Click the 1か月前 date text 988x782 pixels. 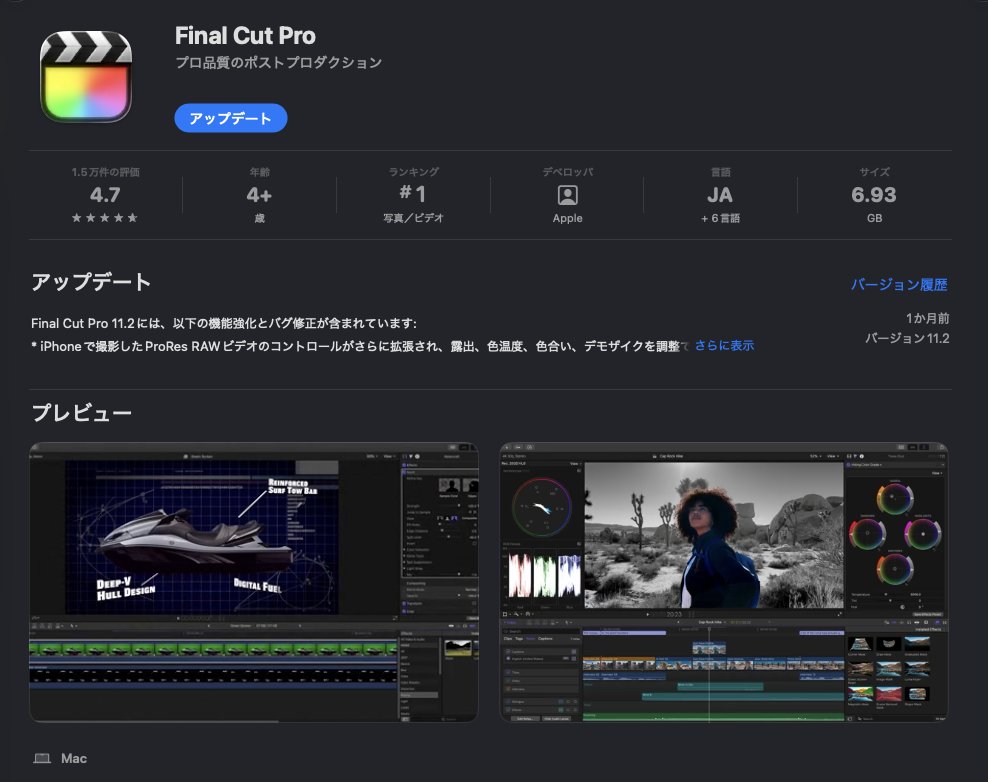click(x=928, y=318)
